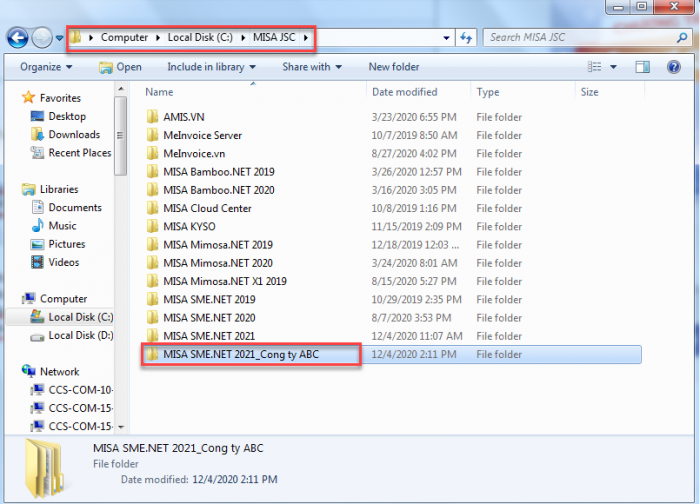The image size is (700, 504).
Task: Click the Help question mark icon
Action: coord(672,67)
